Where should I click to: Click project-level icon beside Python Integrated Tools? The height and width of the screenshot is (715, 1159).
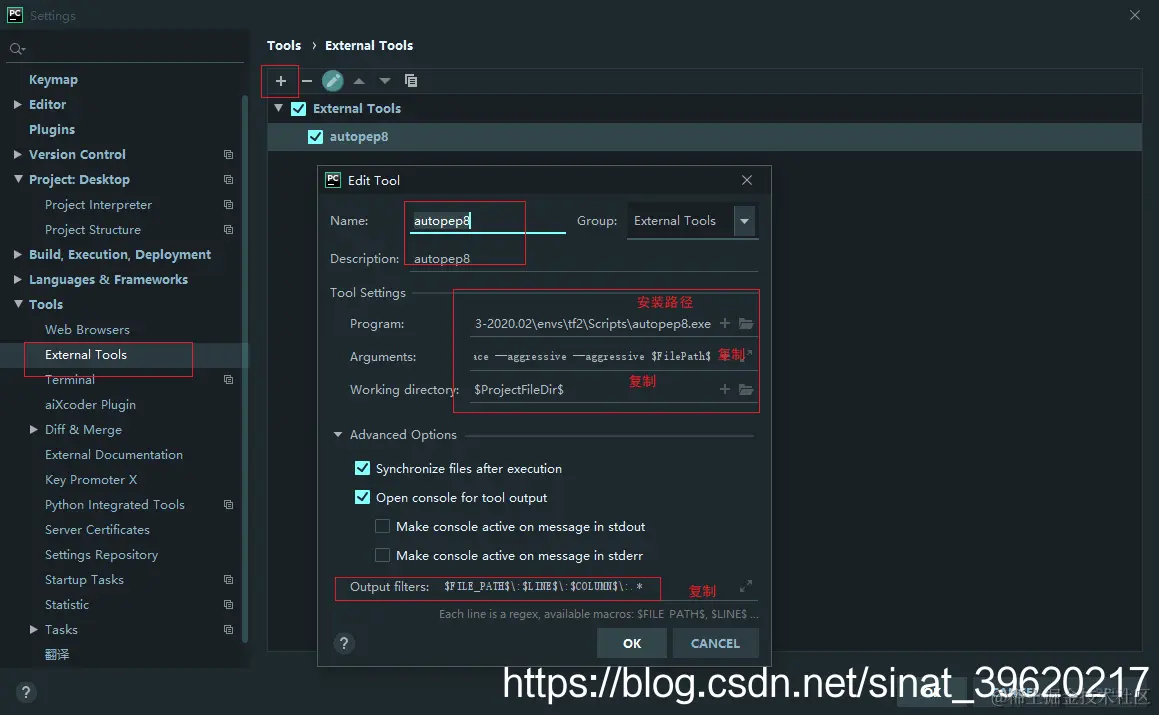(228, 504)
